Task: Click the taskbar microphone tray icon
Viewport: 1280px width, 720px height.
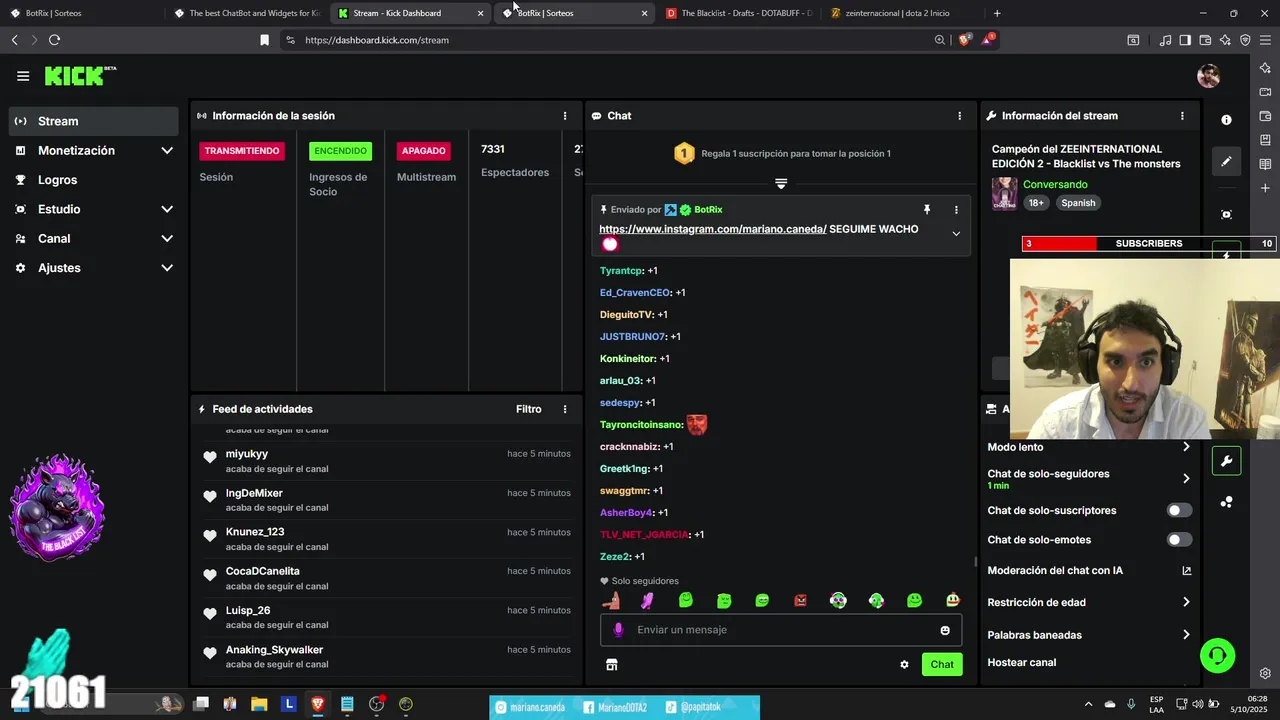Action: [x=1131, y=704]
